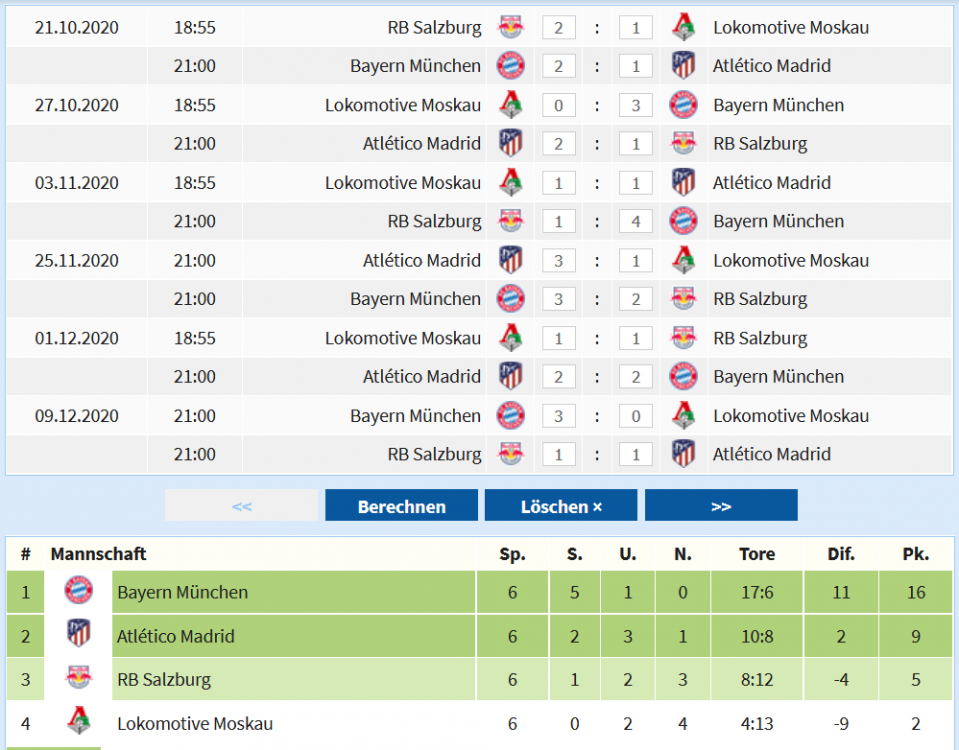Click RB Salzburg logo in standings table
The width and height of the screenshot is (959, 750).
(x=78, y=679)
